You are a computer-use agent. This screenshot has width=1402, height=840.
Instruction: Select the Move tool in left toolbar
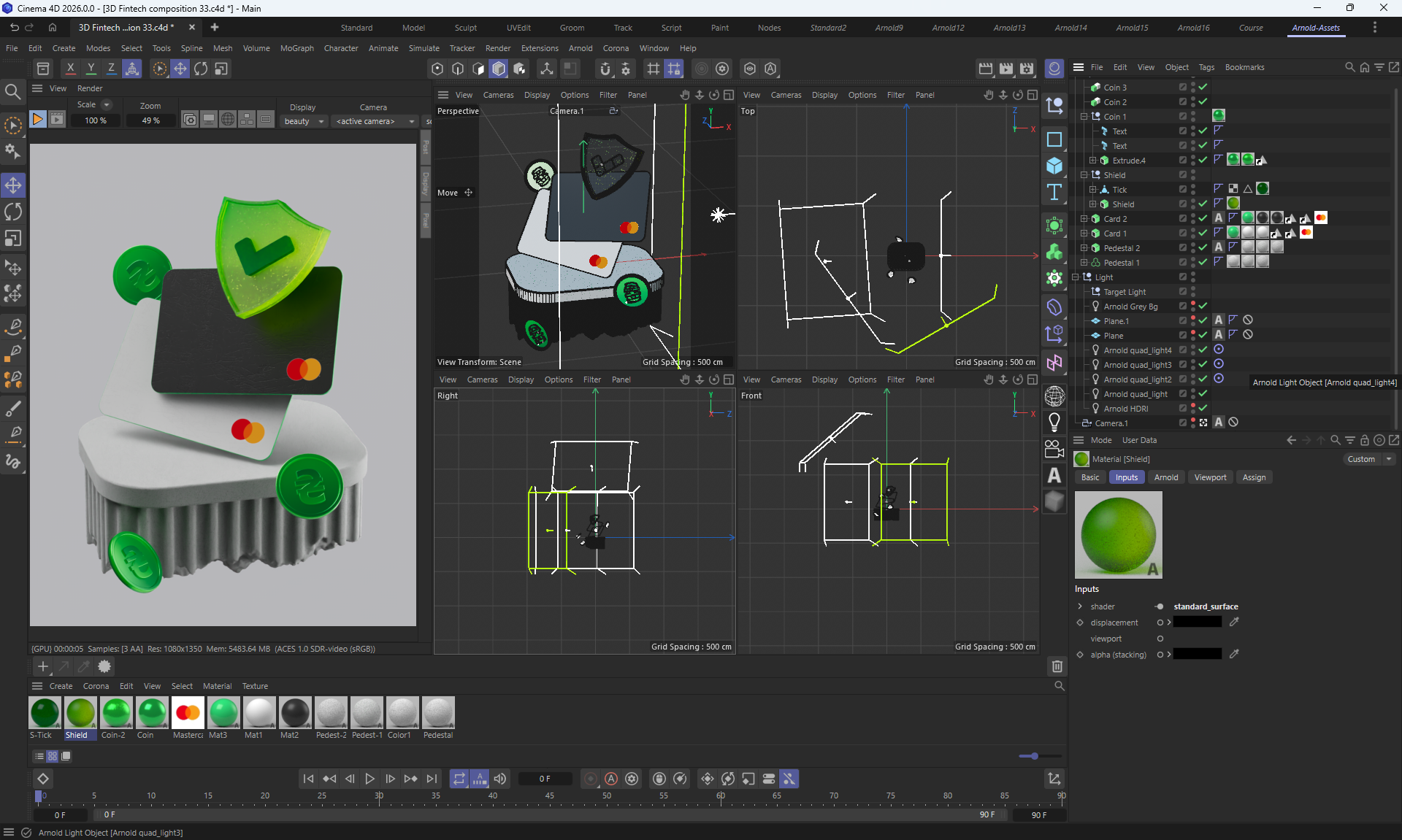pos(13,185)
